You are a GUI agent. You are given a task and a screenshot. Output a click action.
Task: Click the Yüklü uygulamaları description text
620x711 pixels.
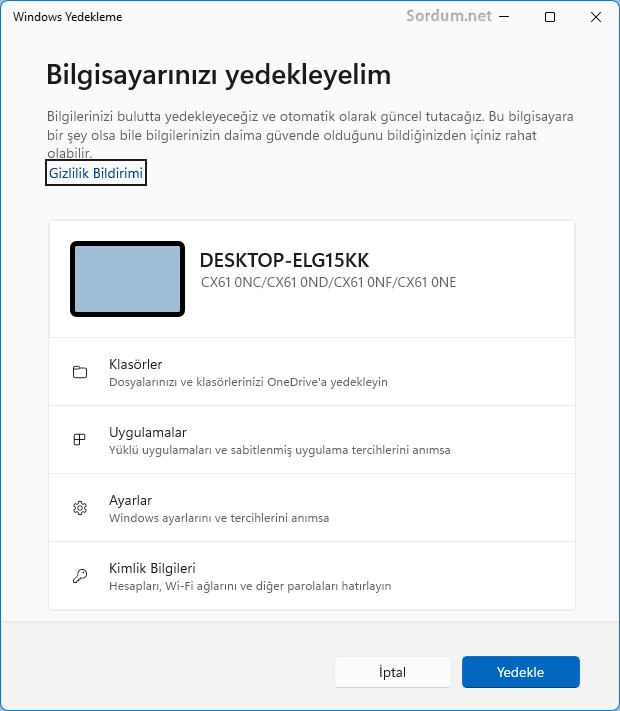pyautogui.click(x=280, y=450)
